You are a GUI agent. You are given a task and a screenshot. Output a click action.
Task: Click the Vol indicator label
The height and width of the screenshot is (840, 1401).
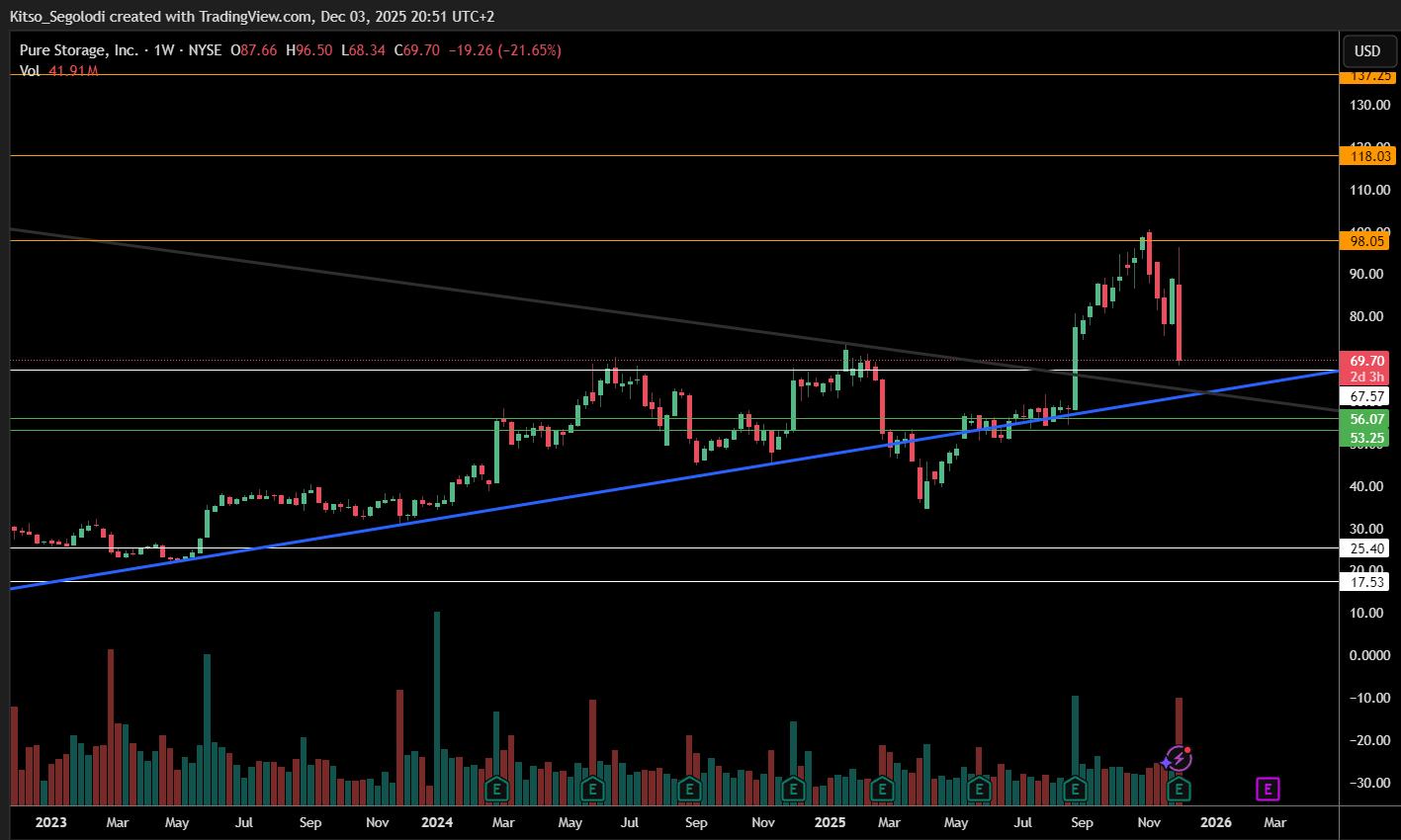click(30, 71)
